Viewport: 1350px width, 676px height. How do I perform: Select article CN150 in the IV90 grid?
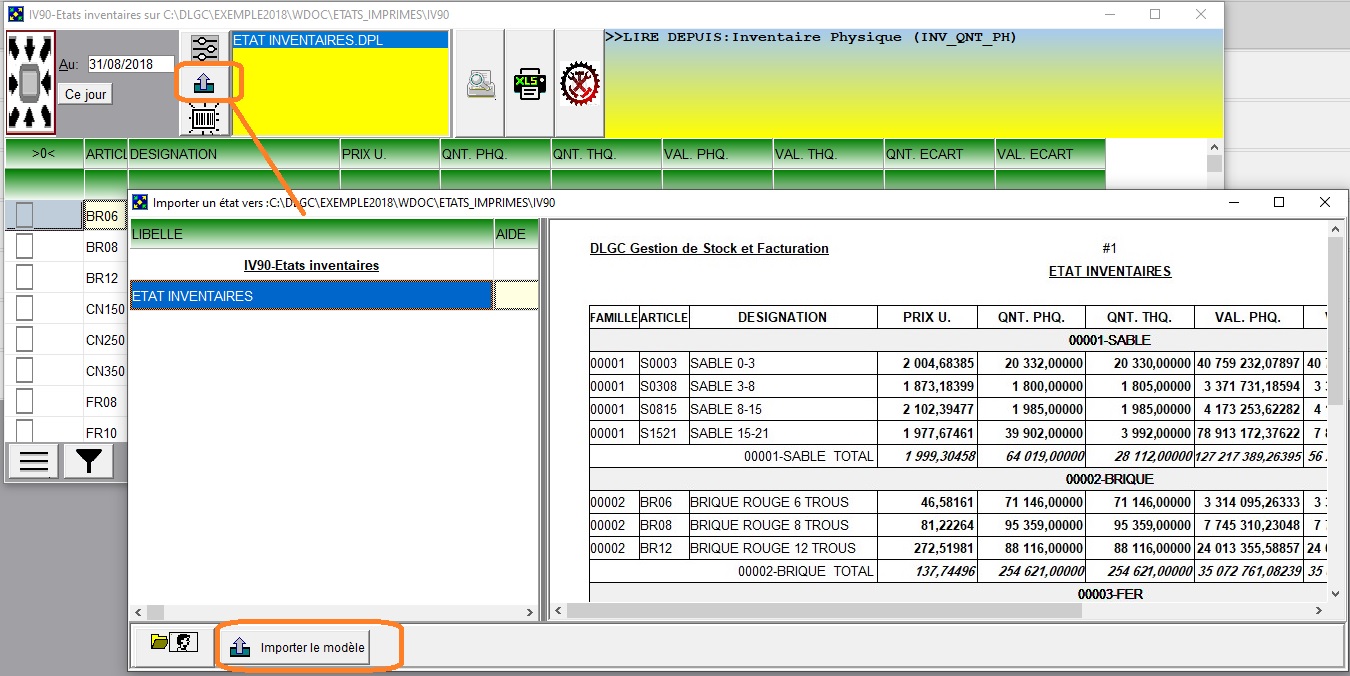tap(105, 309)
